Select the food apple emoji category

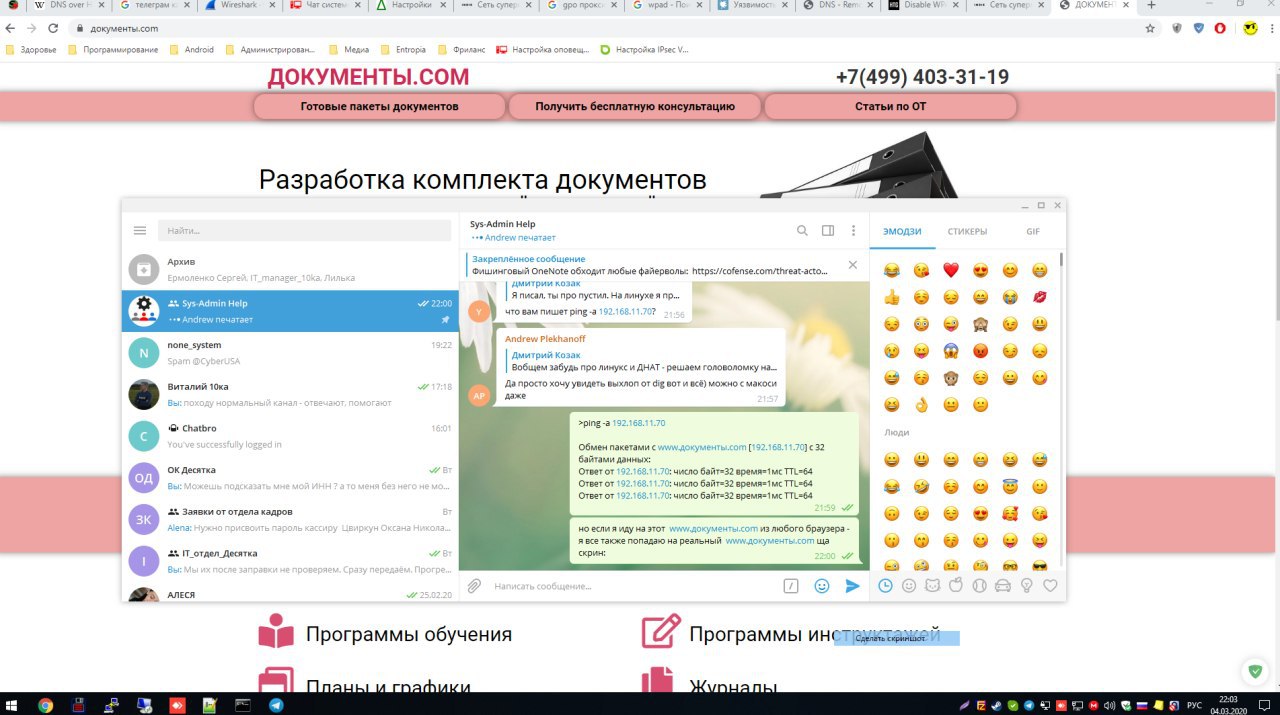pos(956,586)
